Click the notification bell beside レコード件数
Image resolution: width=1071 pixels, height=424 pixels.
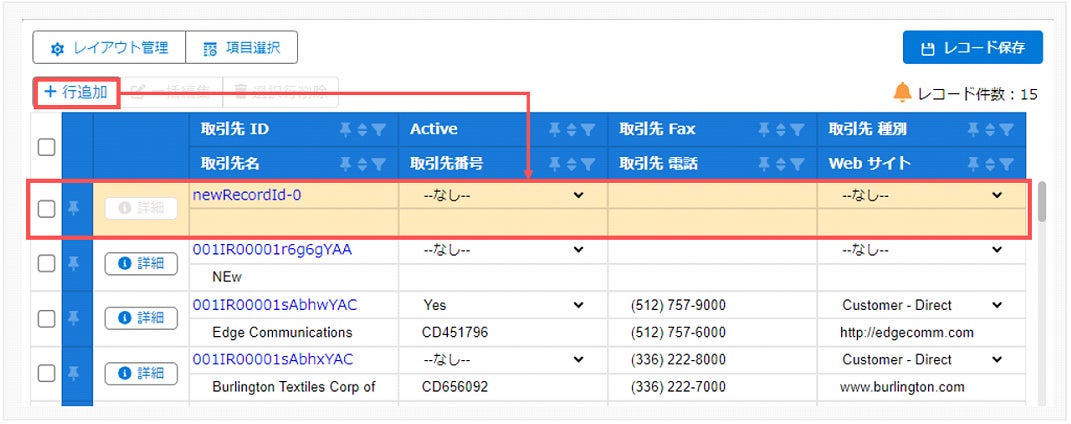[x=903, y=93]
